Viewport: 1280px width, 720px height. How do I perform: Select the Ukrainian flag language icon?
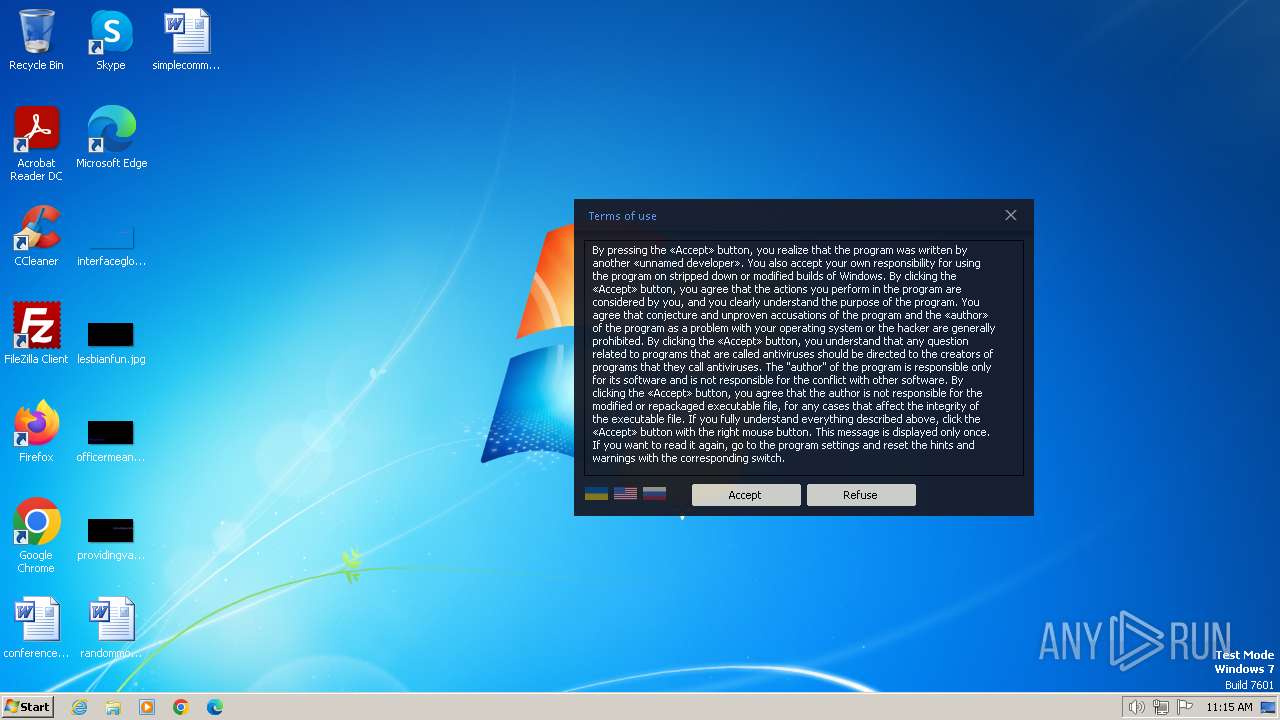click(x=596, y=494)
